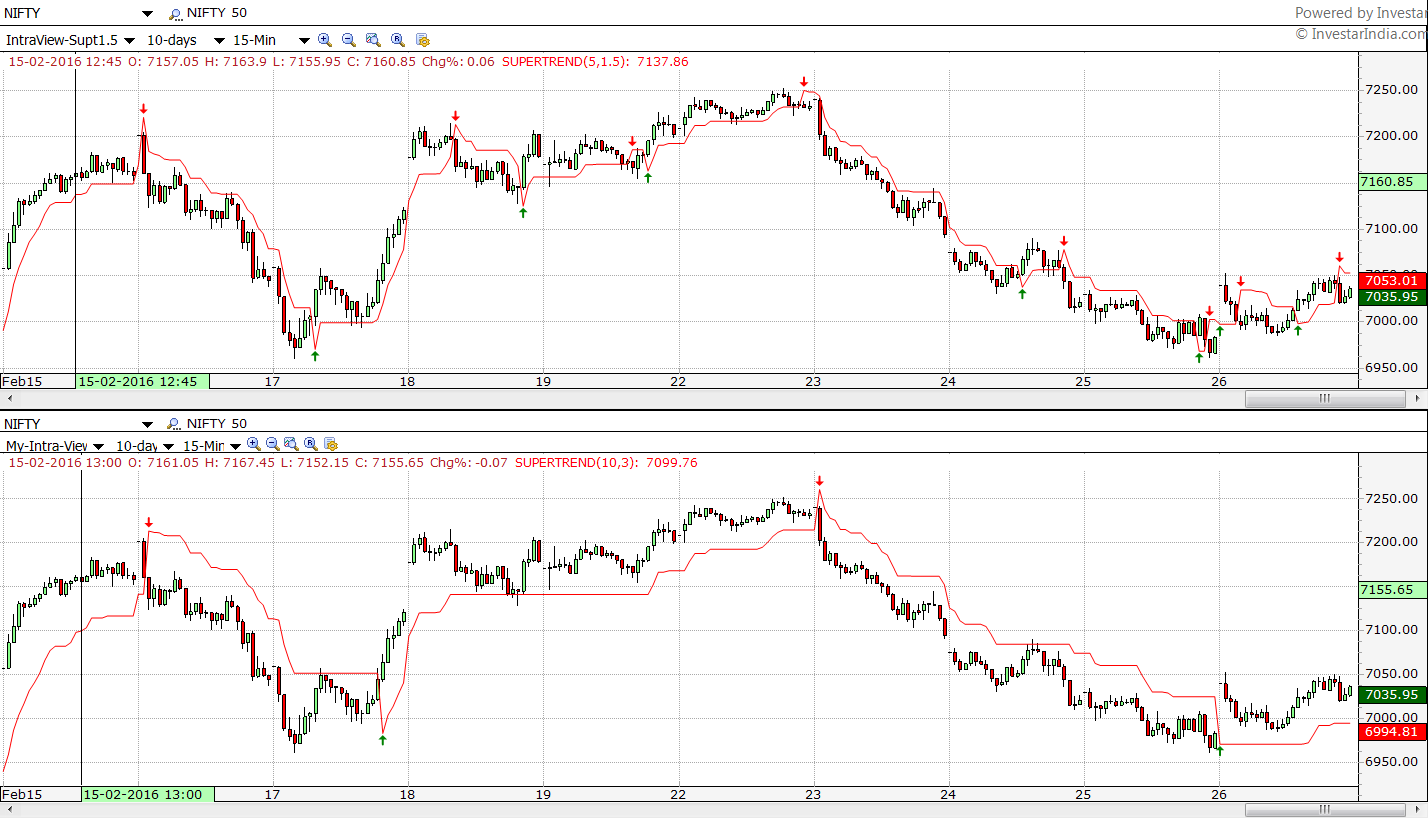Select zoom-to-area tool in the bottom chart toolbar
The image size is (1428, 818).
[291, 444]
